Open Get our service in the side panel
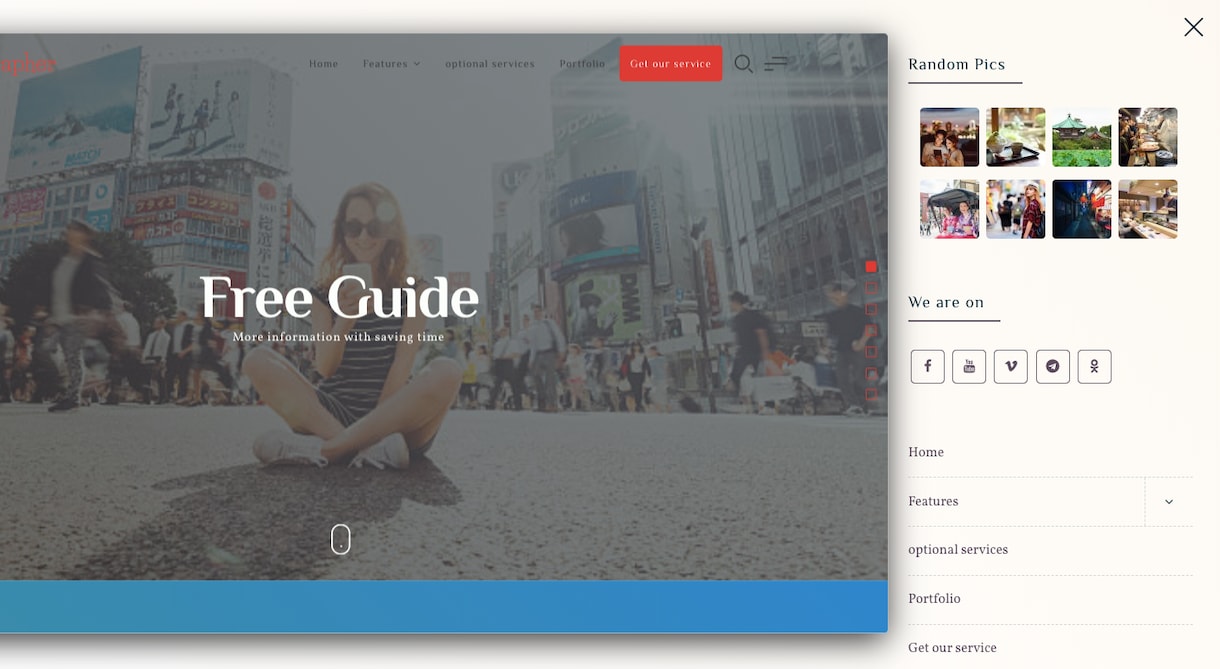The image size is (1220, 669). pyautogui.click(x=952, y=648)
